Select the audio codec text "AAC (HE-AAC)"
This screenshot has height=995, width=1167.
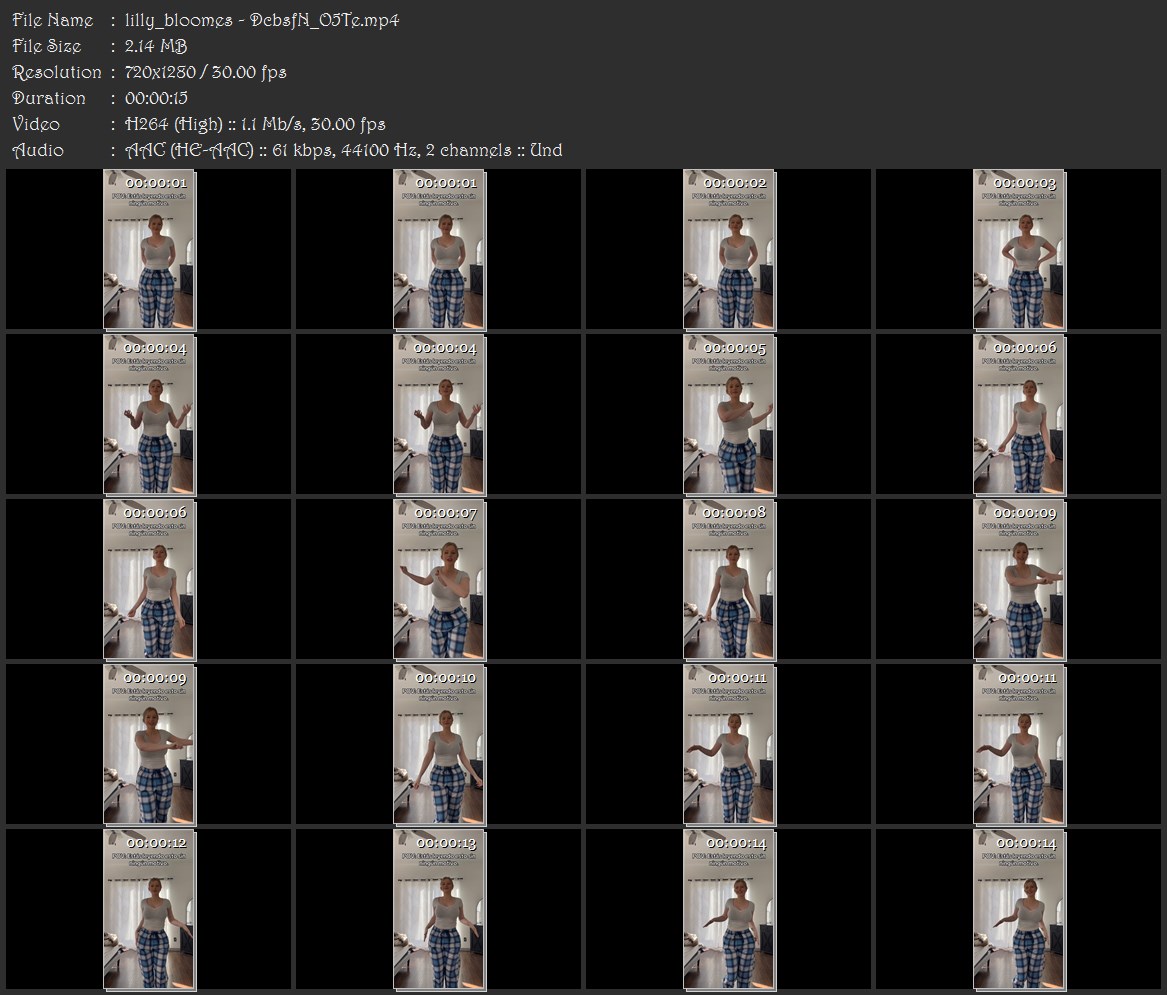[x=189, y=150]
